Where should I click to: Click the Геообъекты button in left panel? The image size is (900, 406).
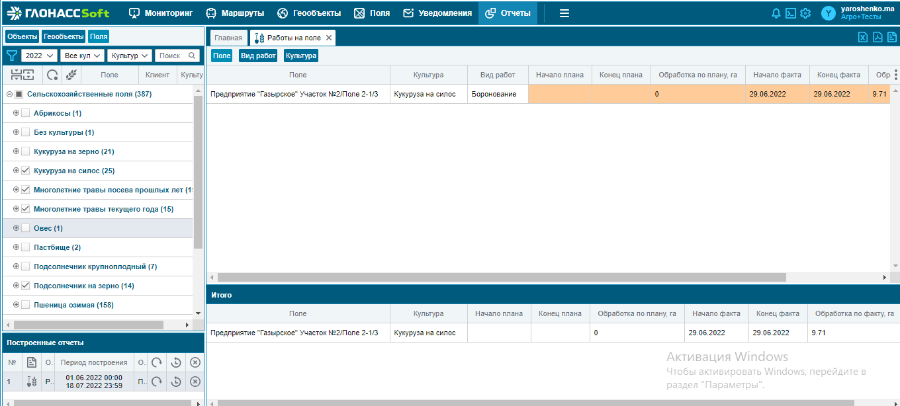pyautogui.click(x=64, y=36)
